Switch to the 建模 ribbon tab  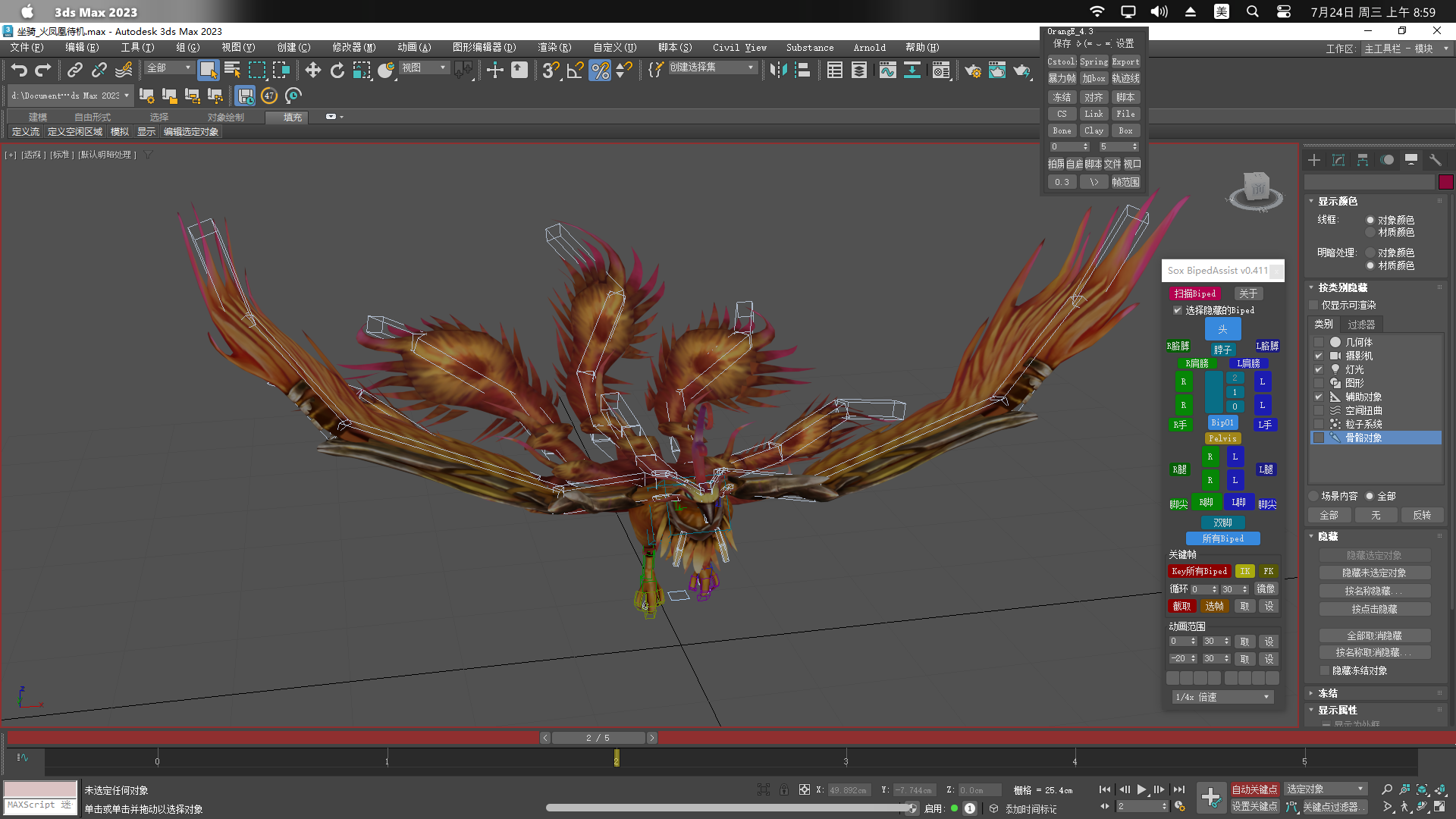tap(38, 117)
